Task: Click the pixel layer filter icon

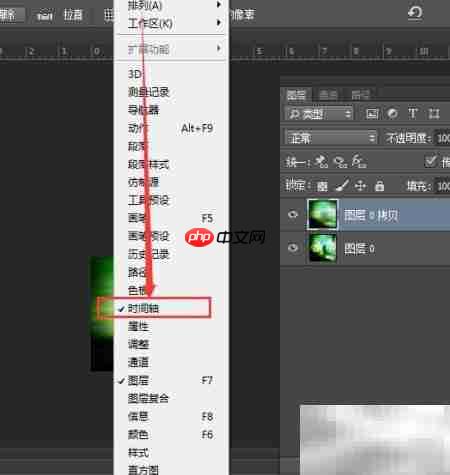Action: [x=372, y=114]
